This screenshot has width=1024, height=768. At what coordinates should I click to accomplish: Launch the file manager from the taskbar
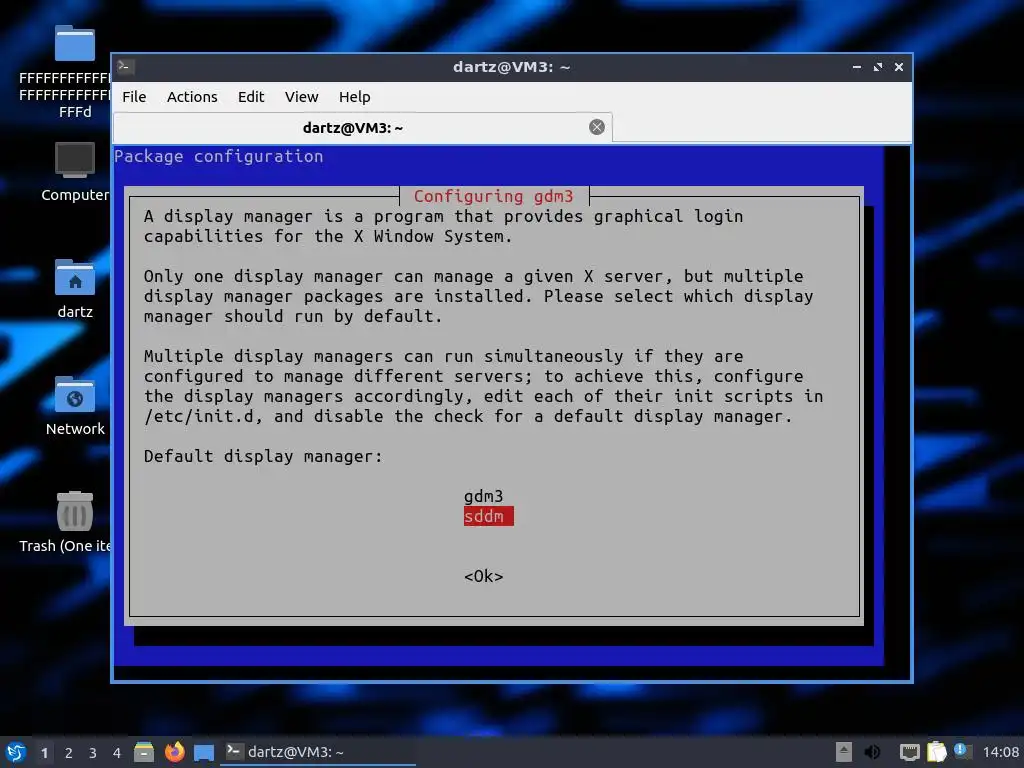pos(144,752)
